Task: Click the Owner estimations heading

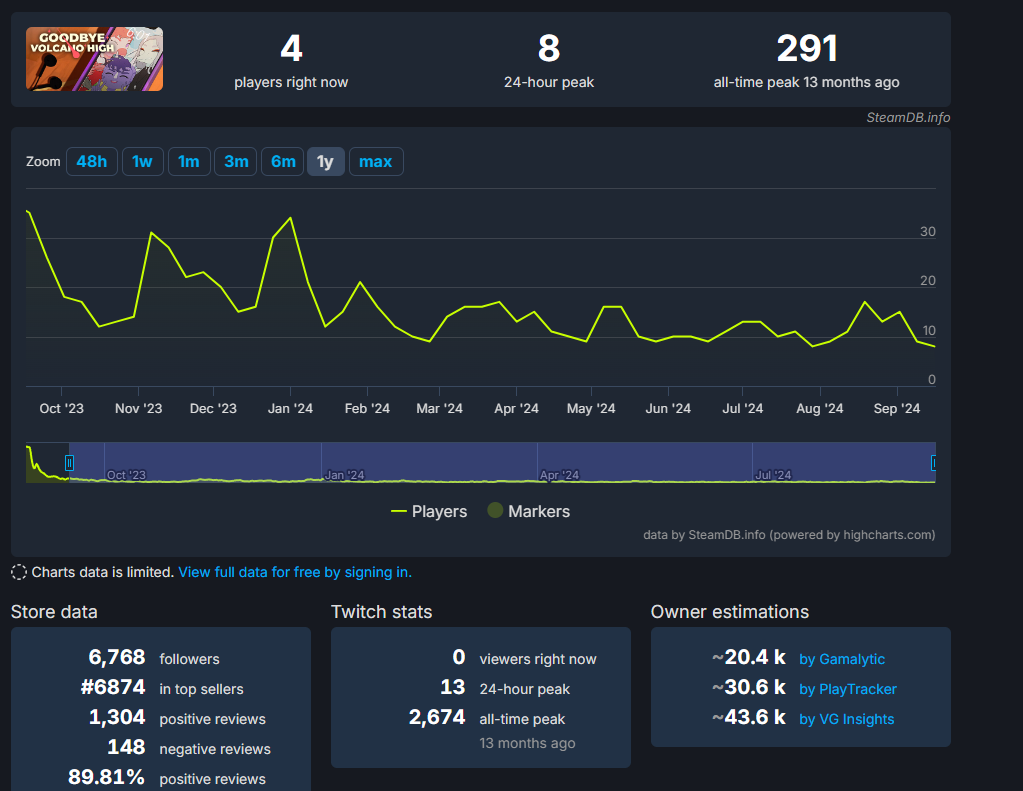Action: [729, 612]
